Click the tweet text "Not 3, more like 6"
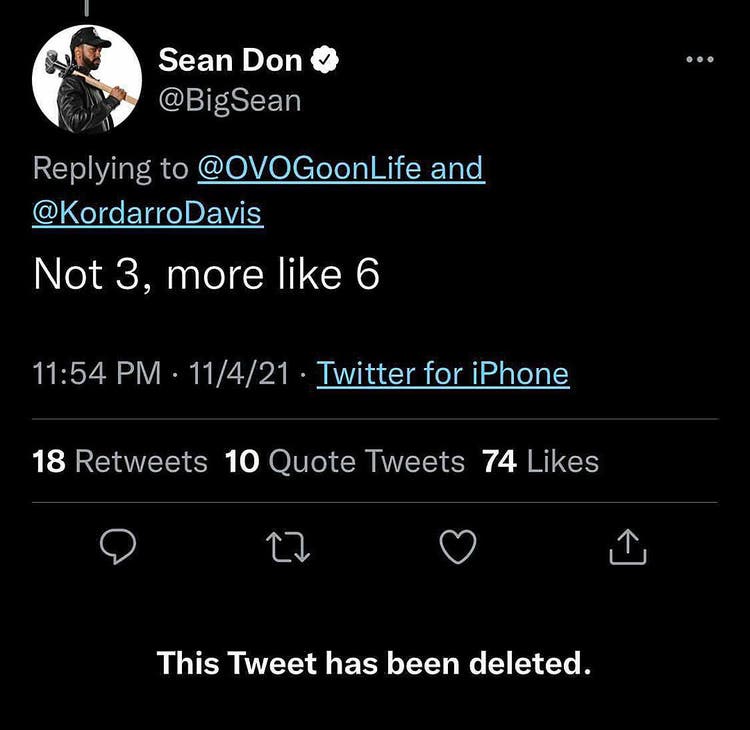 pos(206,275)
